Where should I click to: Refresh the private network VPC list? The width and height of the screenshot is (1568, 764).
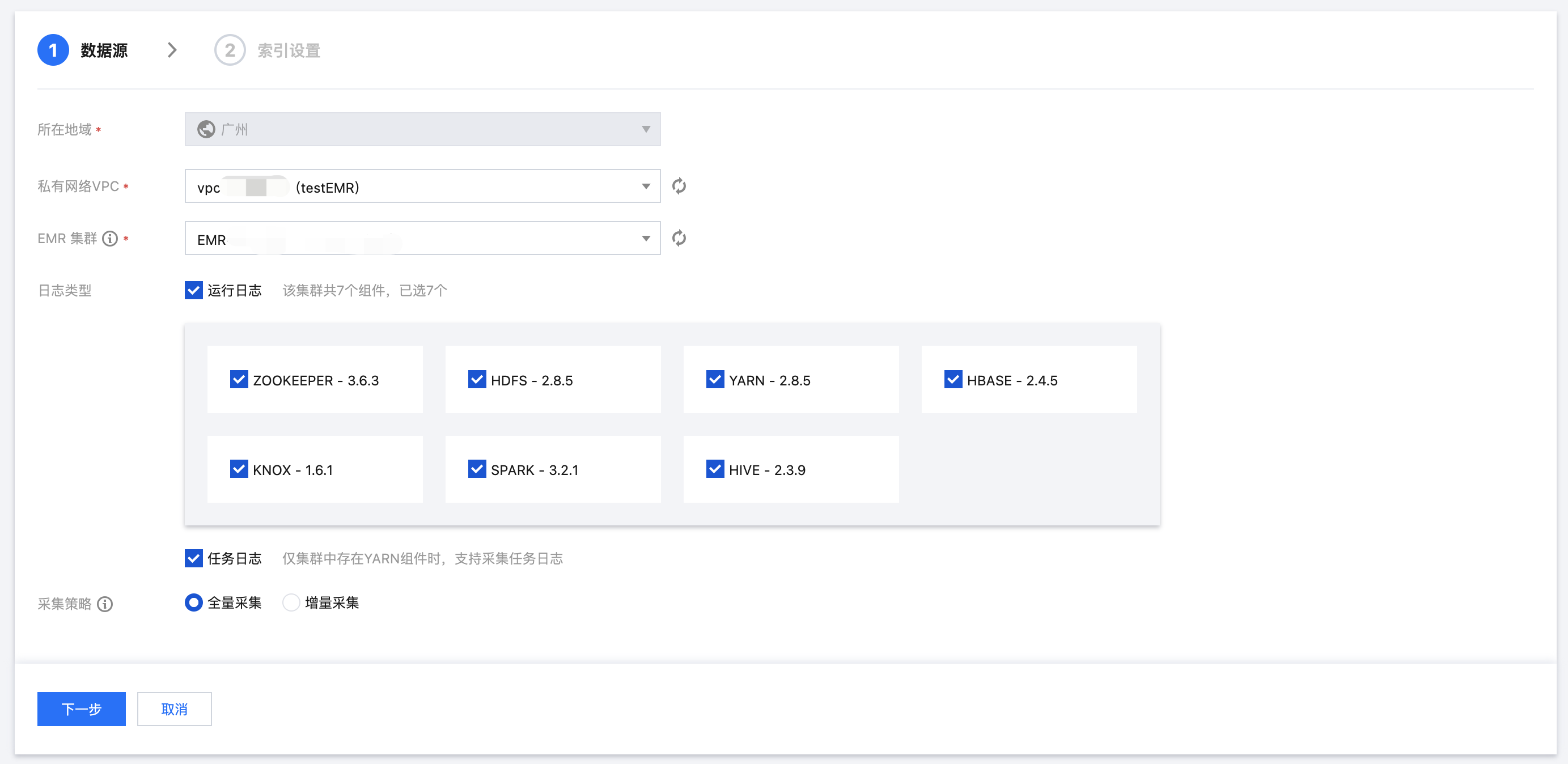click(x=679, y=186)
